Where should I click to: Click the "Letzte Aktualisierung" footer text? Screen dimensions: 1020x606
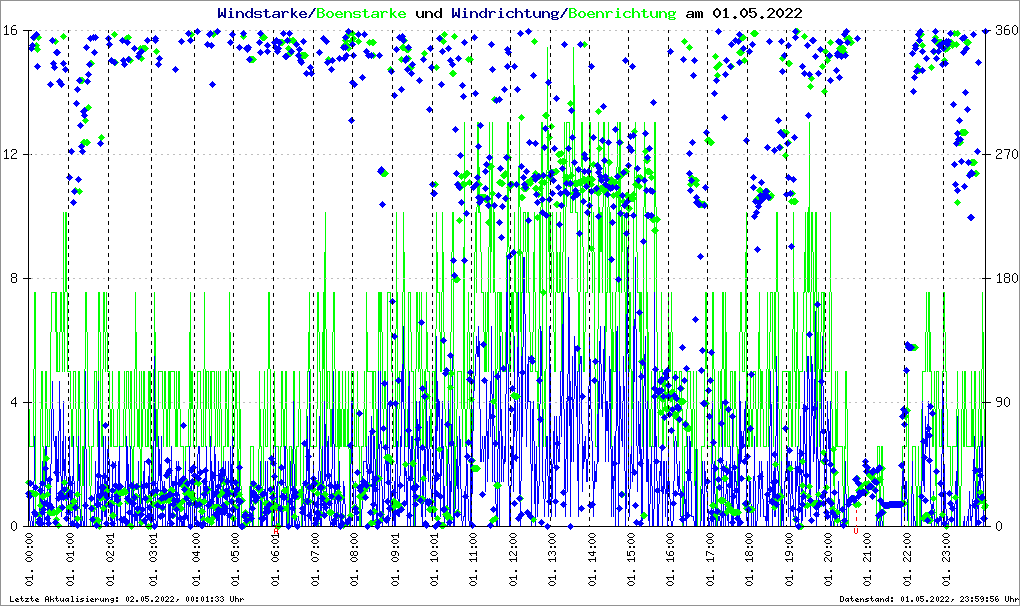126,599
